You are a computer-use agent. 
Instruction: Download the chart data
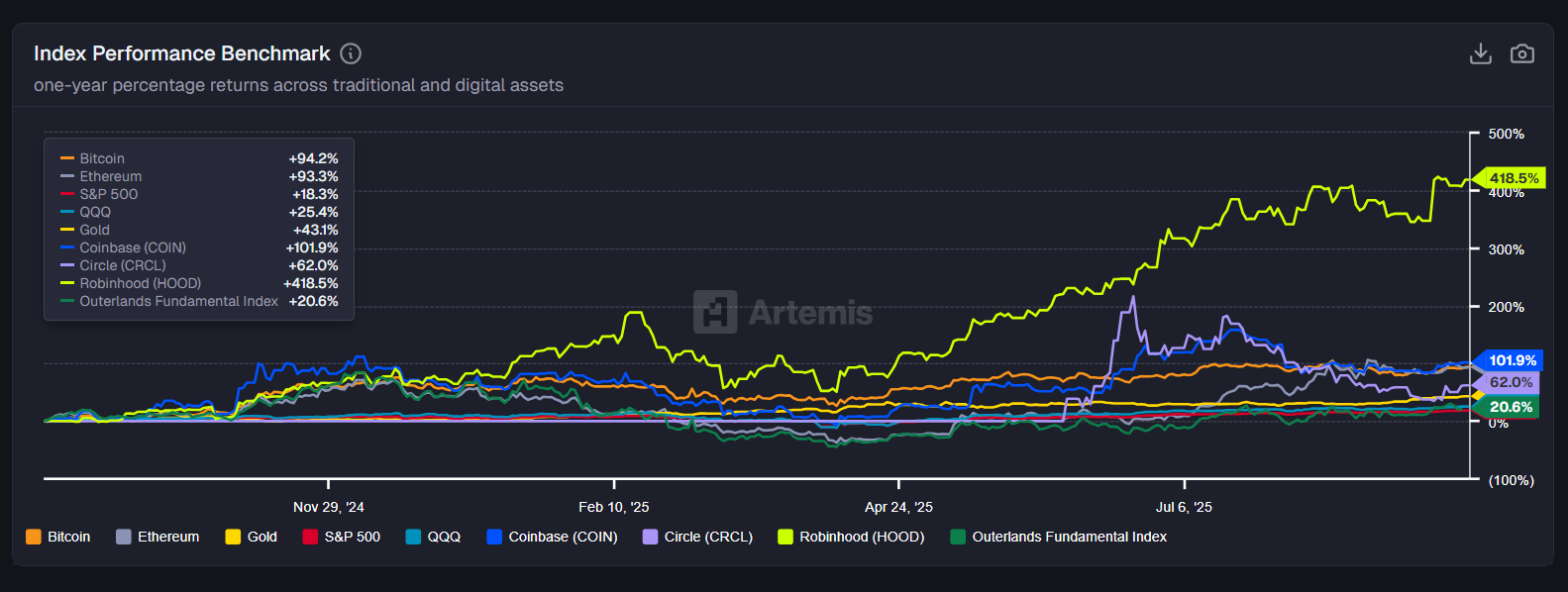(1481, 53)
